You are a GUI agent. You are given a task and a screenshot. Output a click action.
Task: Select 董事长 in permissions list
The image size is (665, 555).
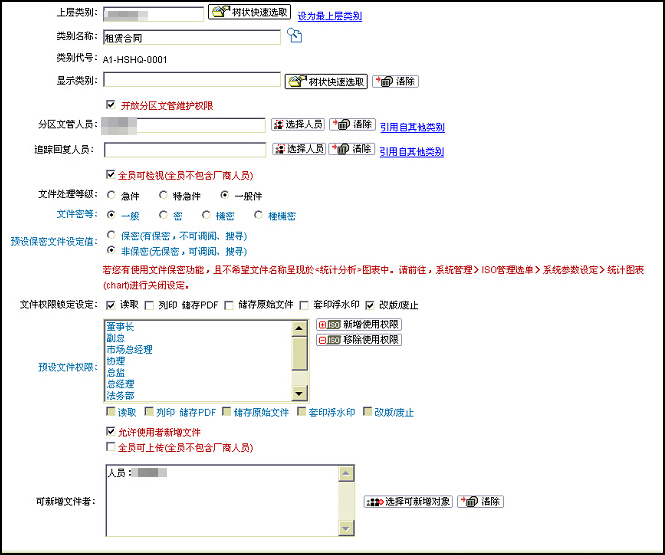(x=122, y=326)
